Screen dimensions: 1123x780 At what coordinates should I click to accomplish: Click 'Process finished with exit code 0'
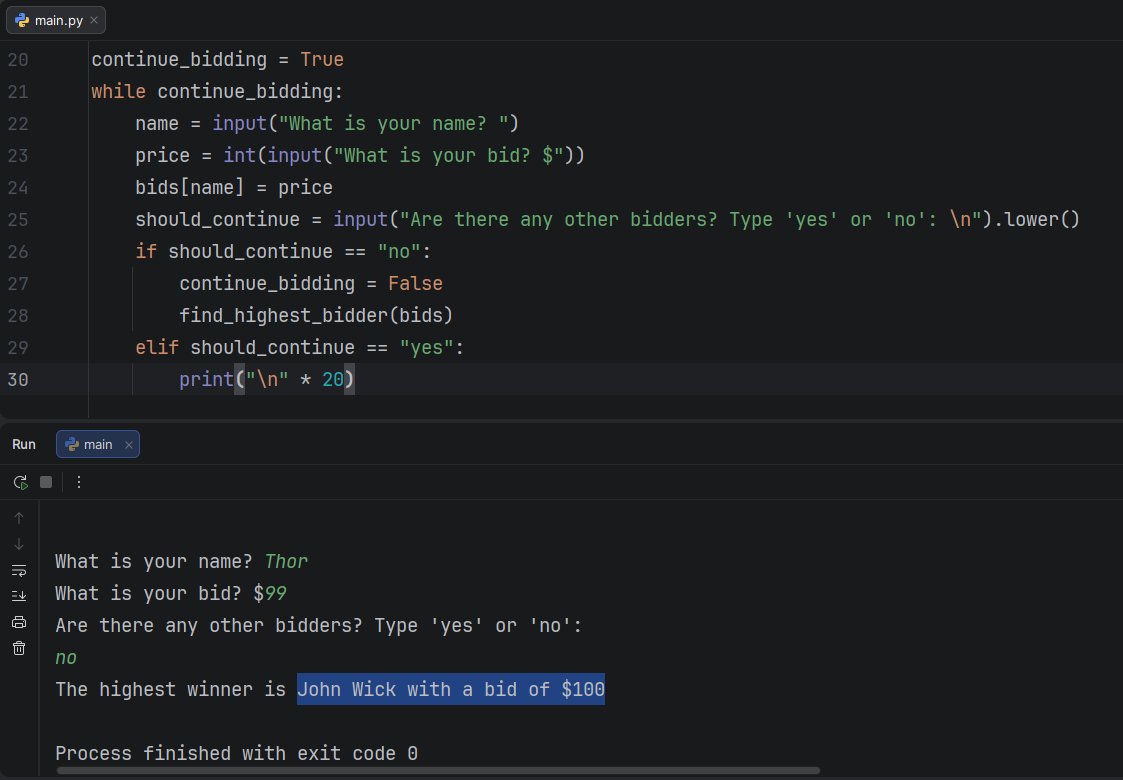(x=236, y=753)
